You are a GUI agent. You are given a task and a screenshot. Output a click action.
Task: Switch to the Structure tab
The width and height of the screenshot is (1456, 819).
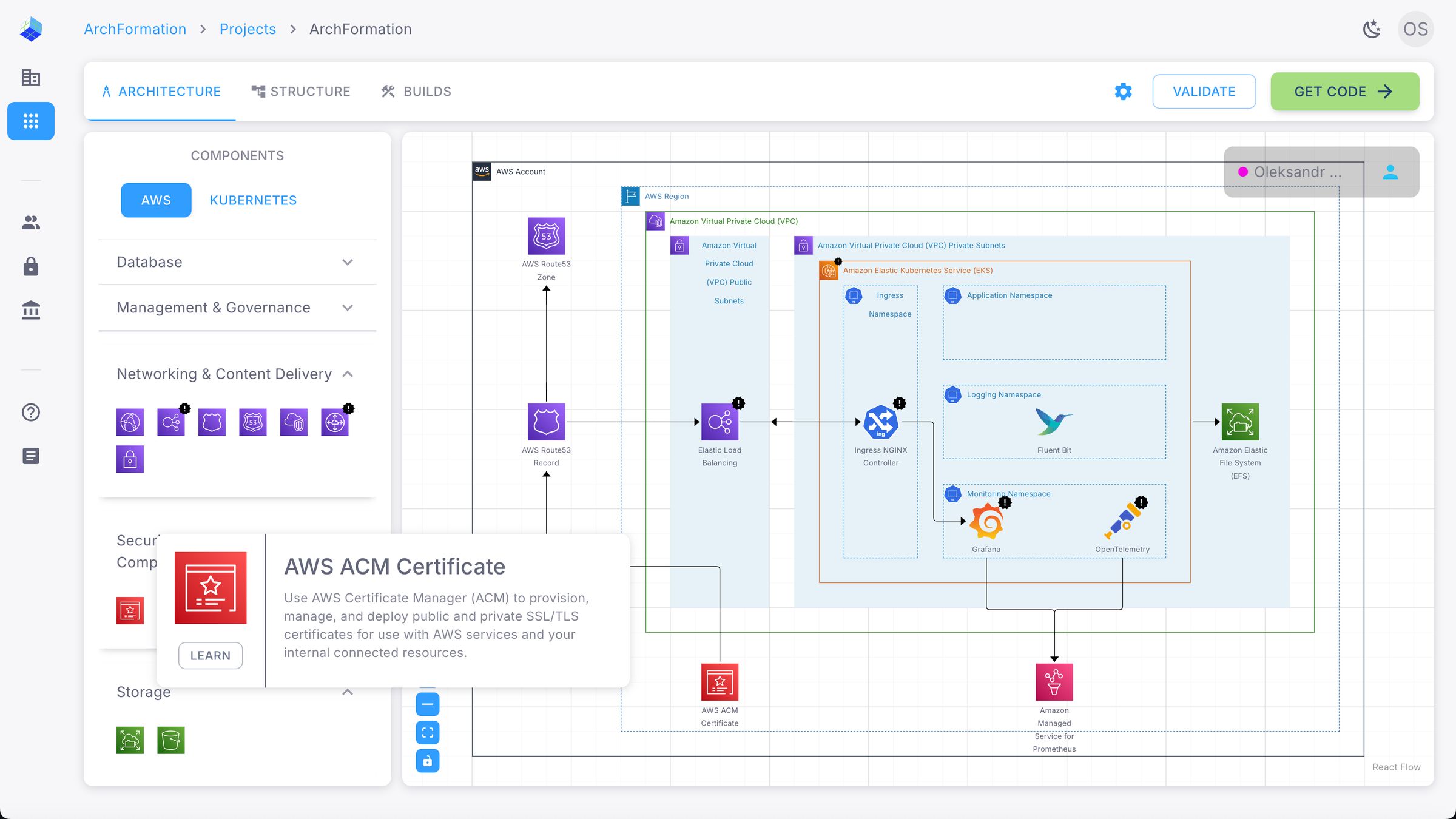[x=301, y=91]
